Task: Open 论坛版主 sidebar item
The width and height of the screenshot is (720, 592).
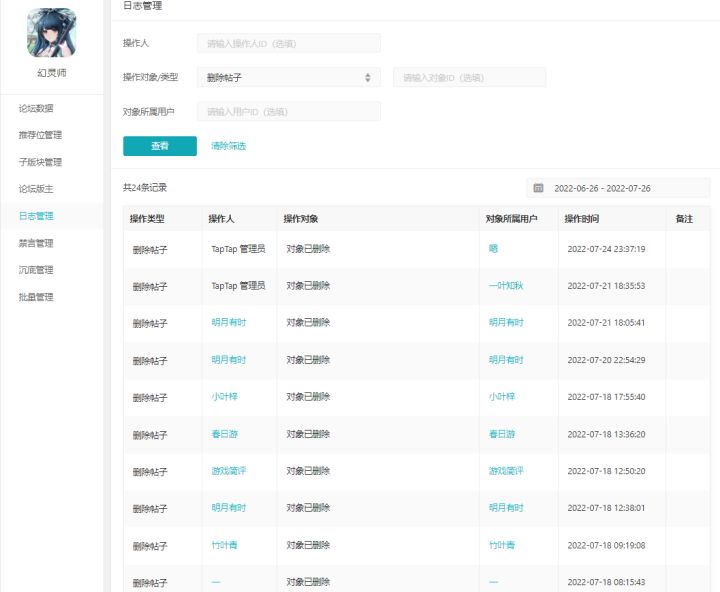Action: click(x=36, y=189)
